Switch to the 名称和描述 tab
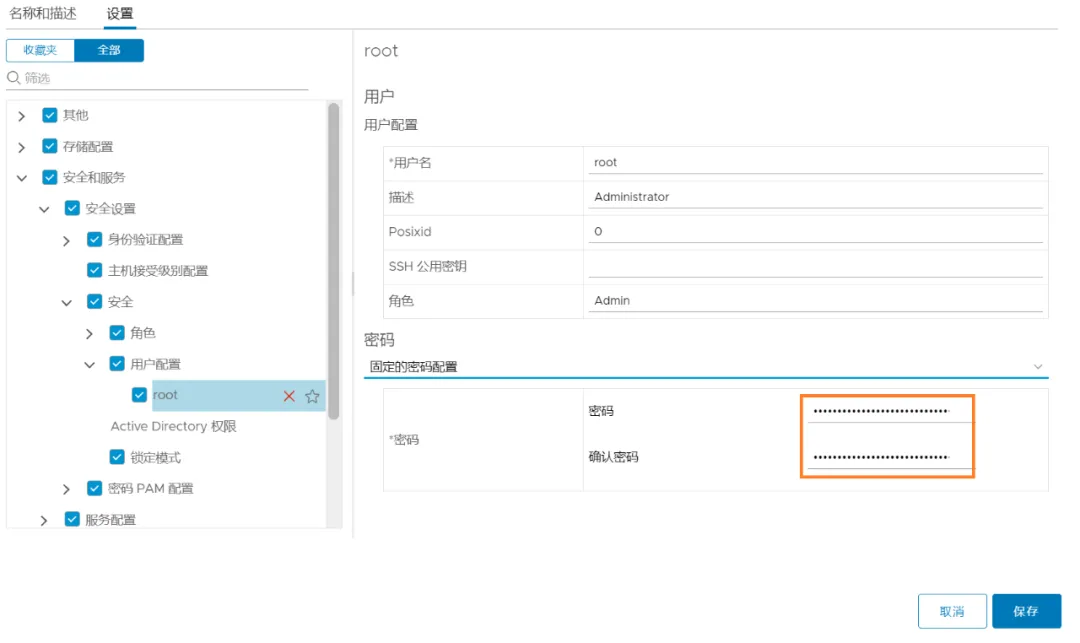1080x643 pixels. coord(43,14)
